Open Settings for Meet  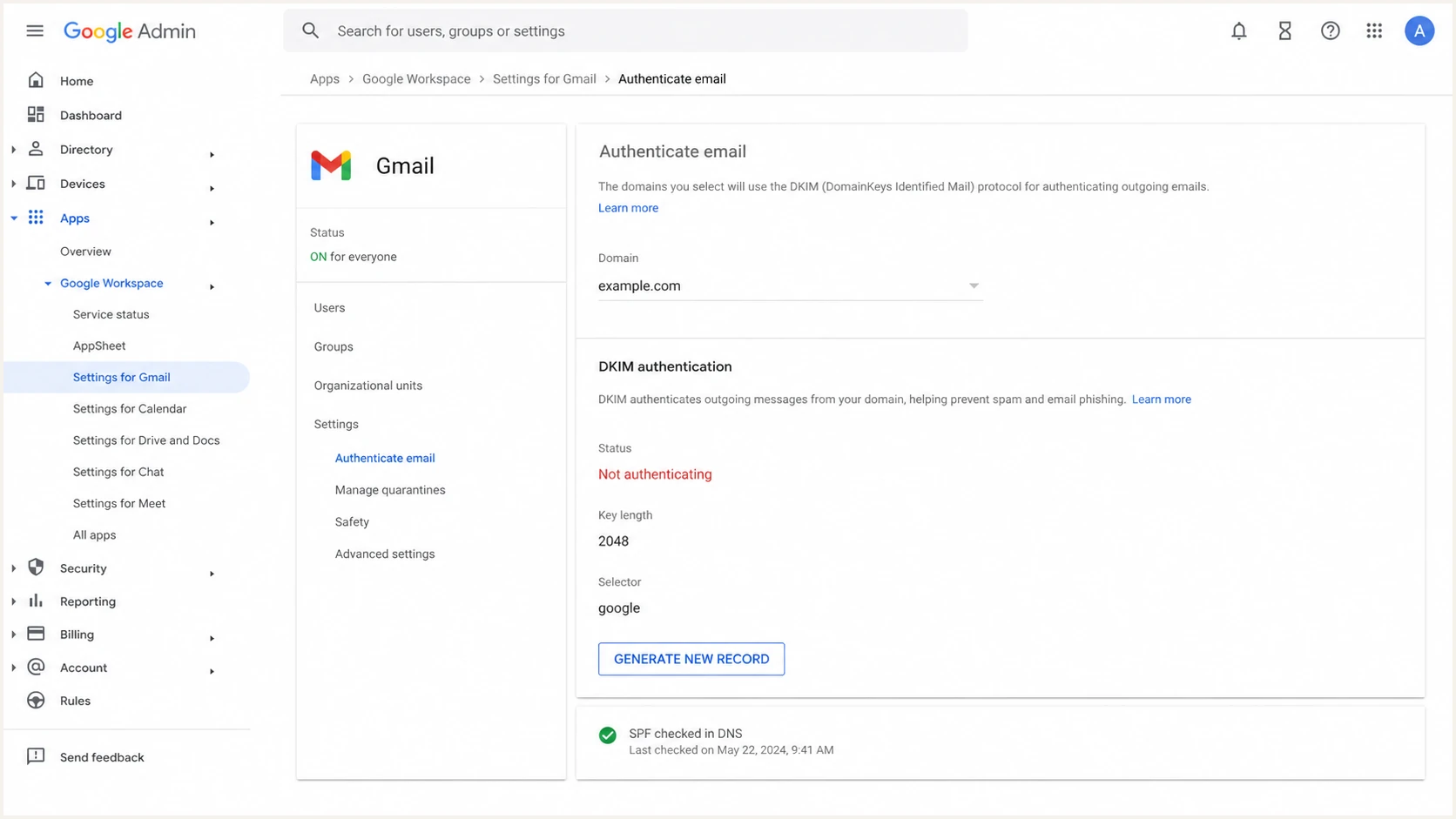click(119, 503)
